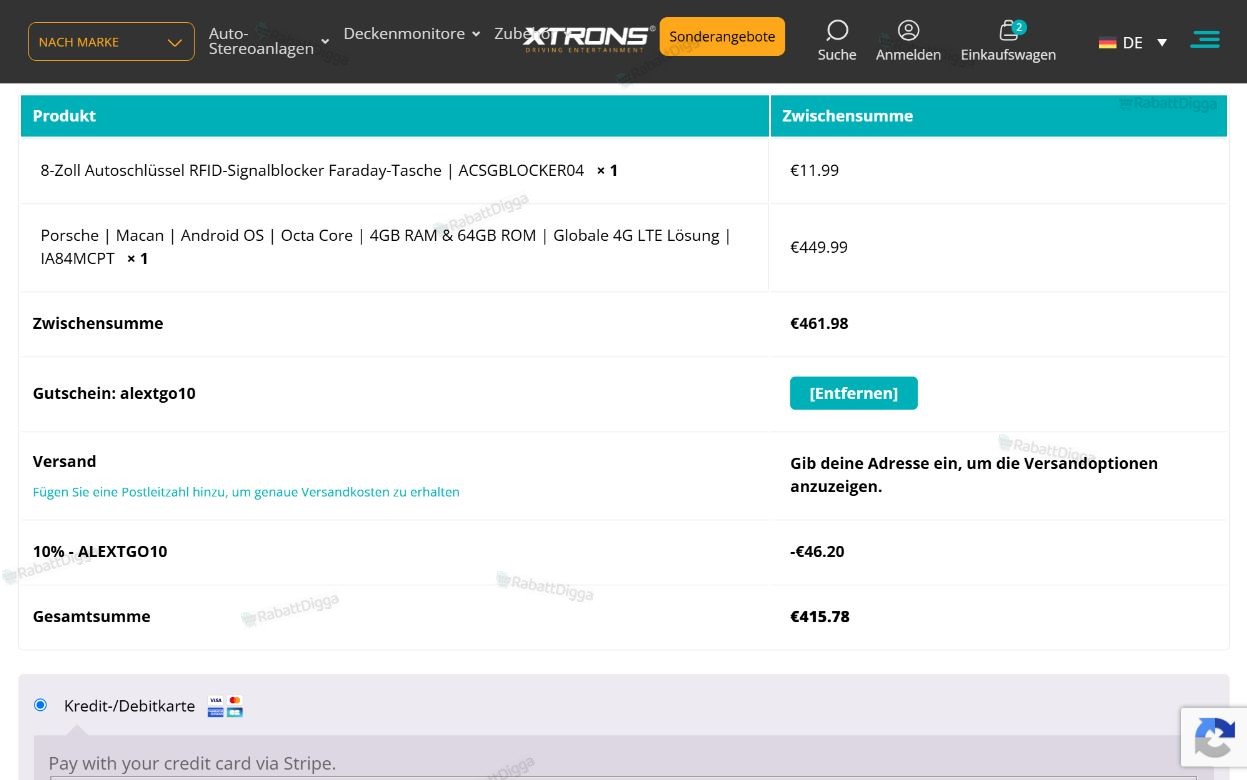Click the €461.98 Zwischensumme amount
The image size is (1247, 780).
[x=819, y=323]
